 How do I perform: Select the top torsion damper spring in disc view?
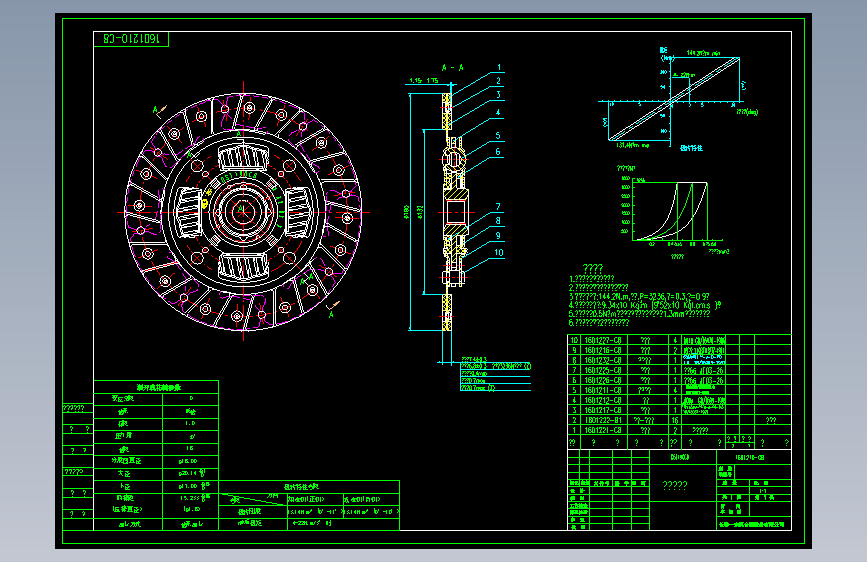(x=243, y=157)
